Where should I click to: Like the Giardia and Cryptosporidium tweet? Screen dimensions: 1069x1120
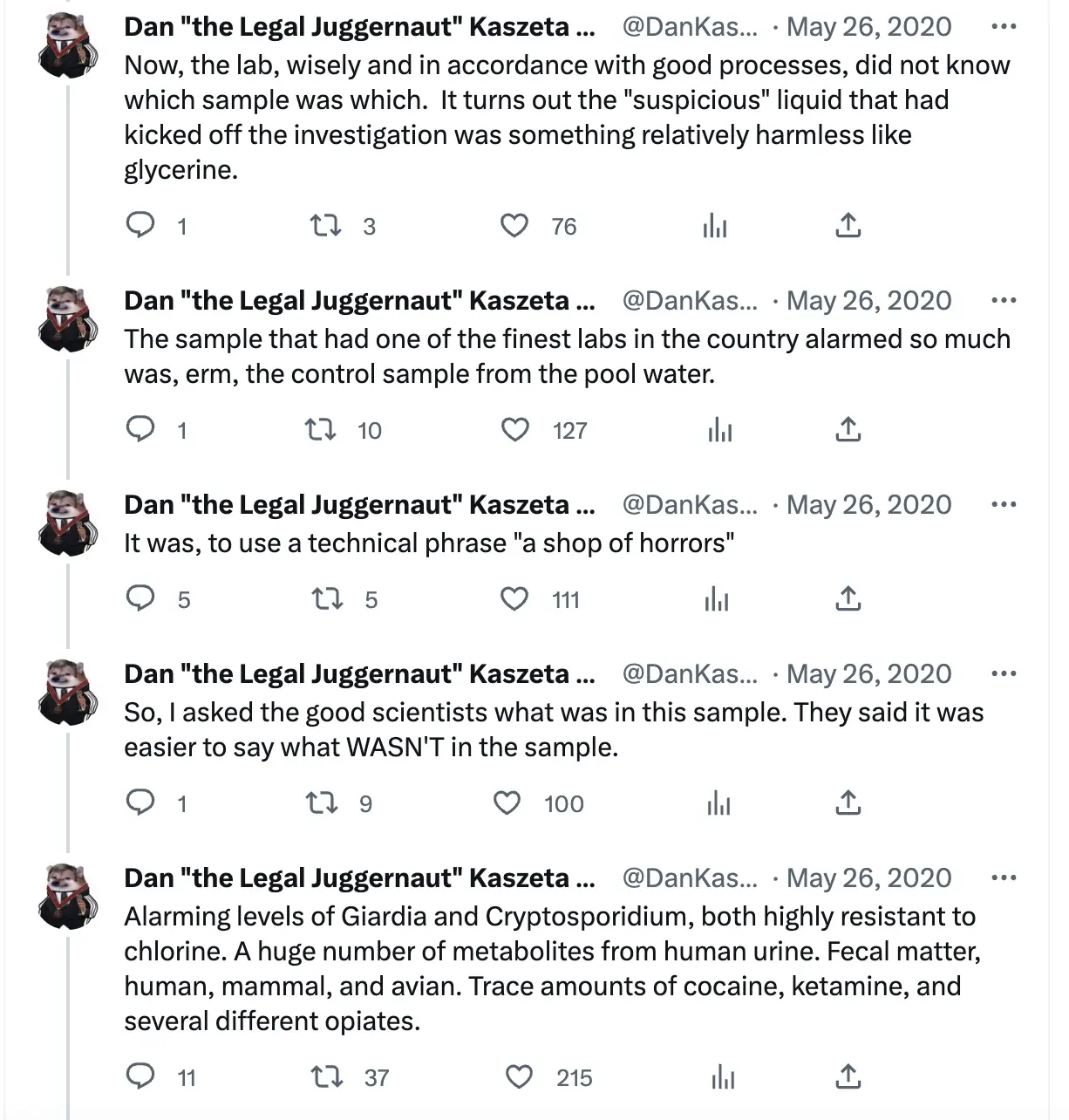pyautogui.click(x=519, y=1077)
